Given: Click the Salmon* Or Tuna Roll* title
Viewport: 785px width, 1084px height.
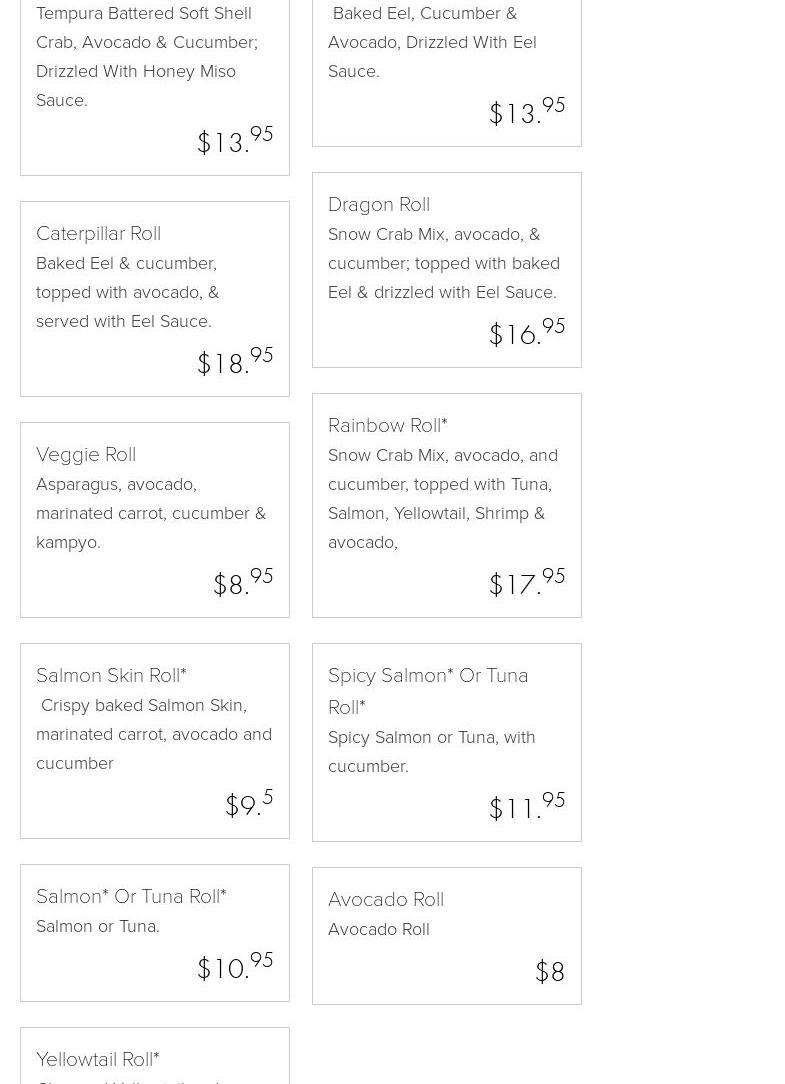Looking at the screenshot, I should coord(131,896).
